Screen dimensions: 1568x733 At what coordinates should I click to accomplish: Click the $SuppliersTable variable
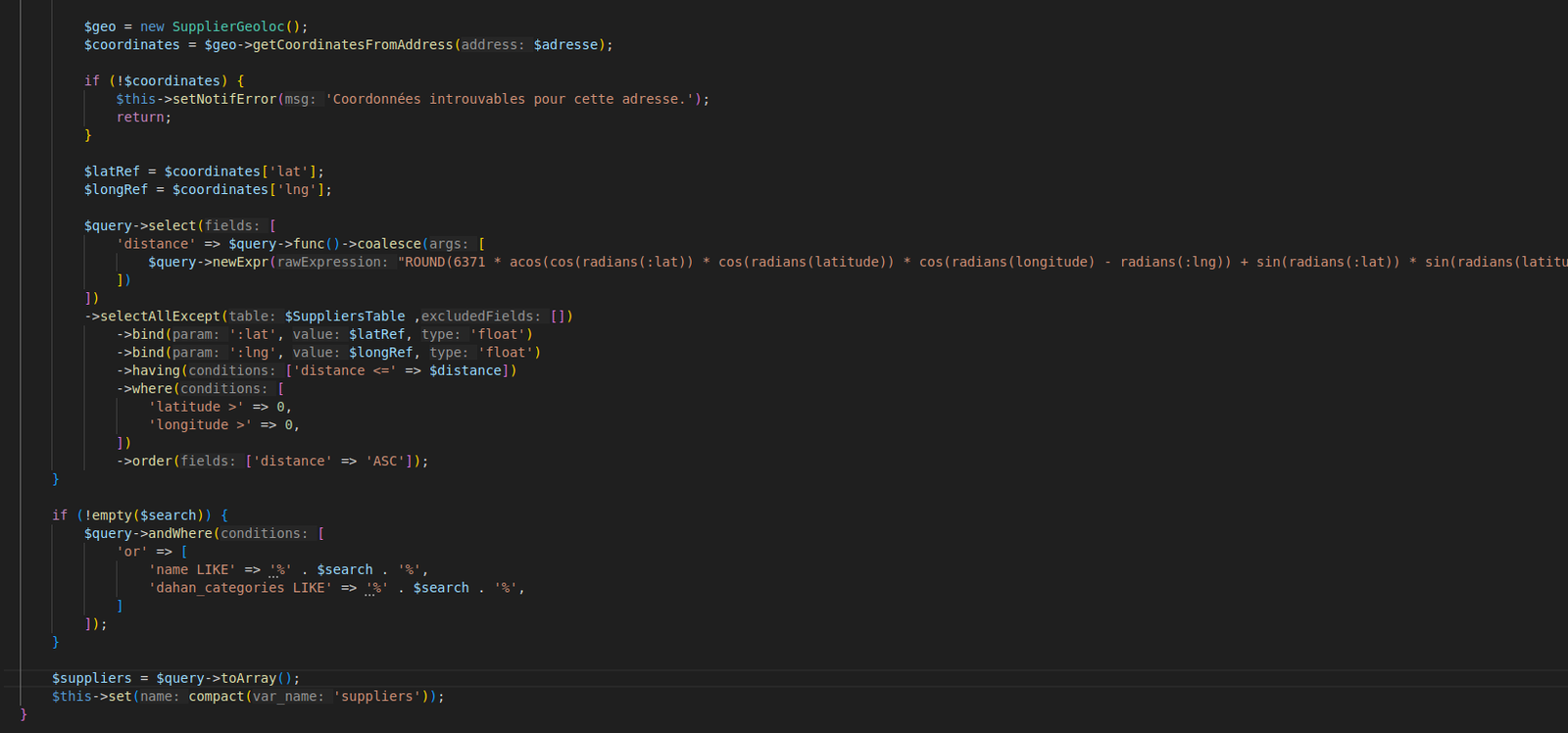pos(345,317)
